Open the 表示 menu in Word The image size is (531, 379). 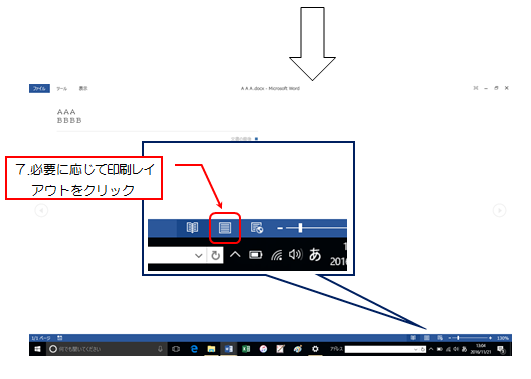click(x=83, y=88)
